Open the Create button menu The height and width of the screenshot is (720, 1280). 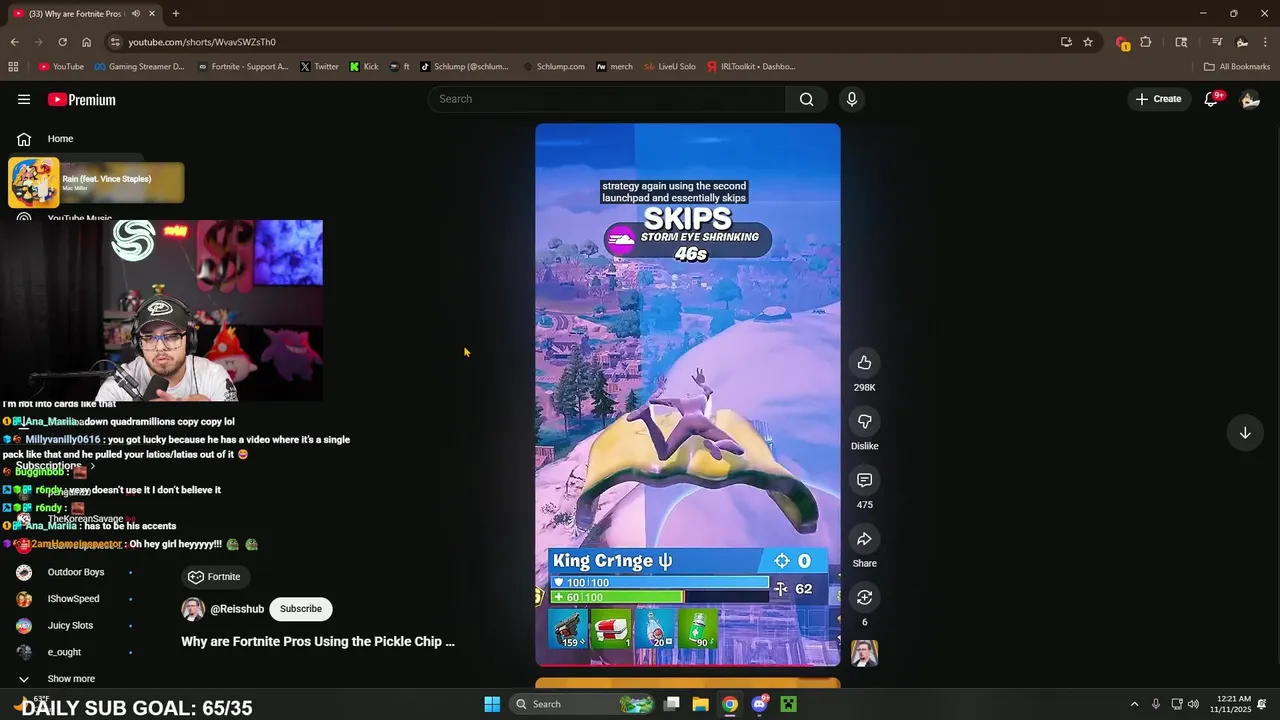[1159, 99]
